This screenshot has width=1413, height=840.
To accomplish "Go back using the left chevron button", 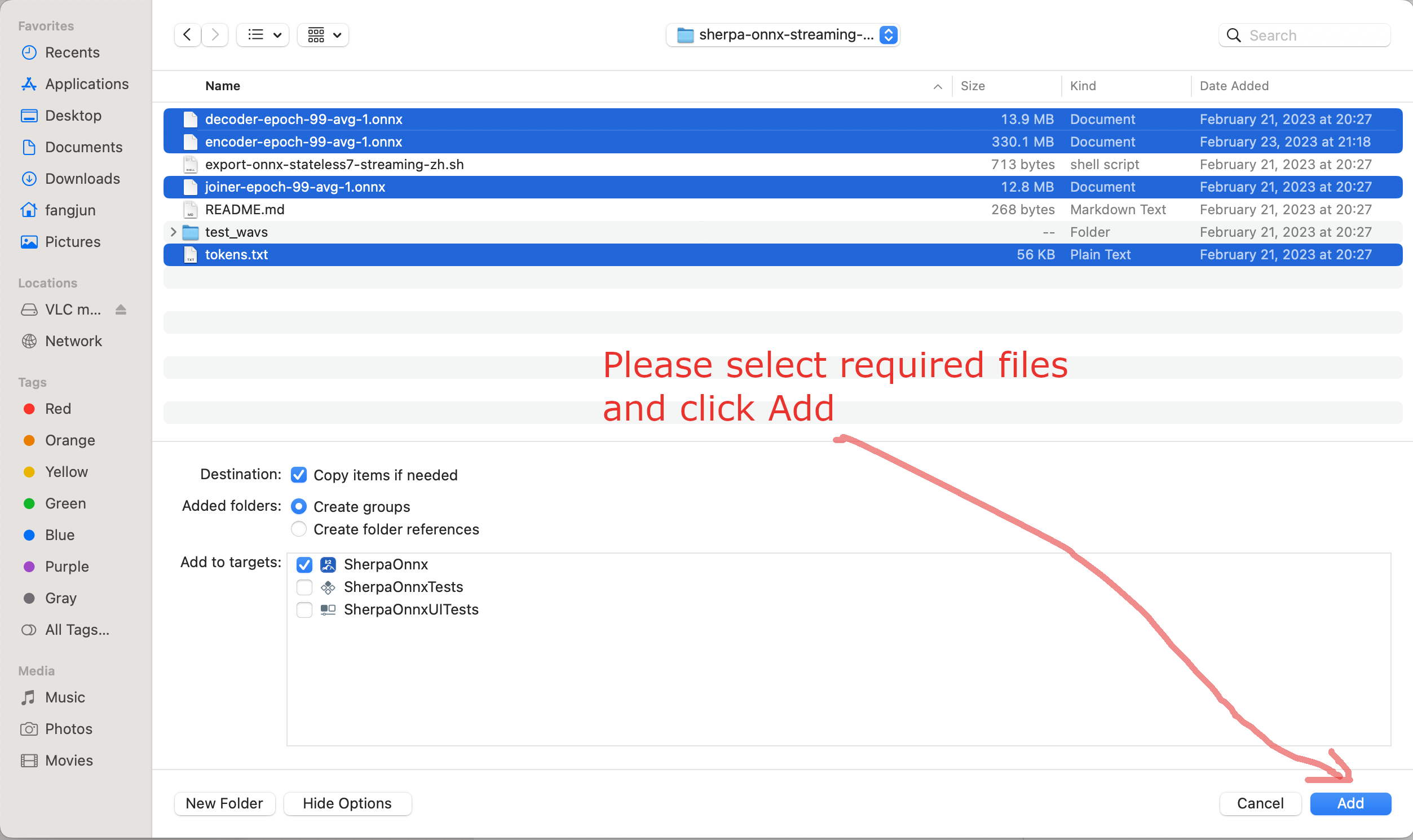I will (187, 35).
